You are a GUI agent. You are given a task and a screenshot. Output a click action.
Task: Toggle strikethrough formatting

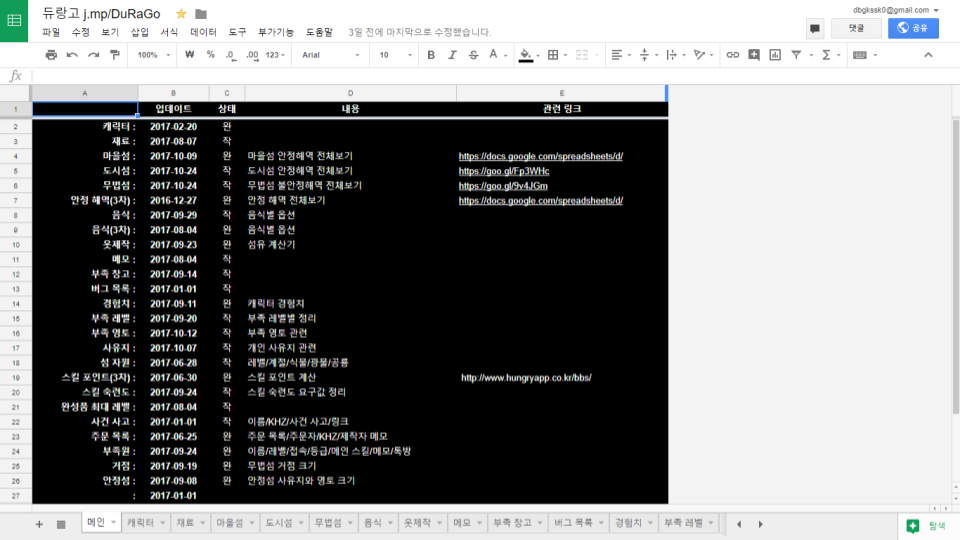(473, 55)
